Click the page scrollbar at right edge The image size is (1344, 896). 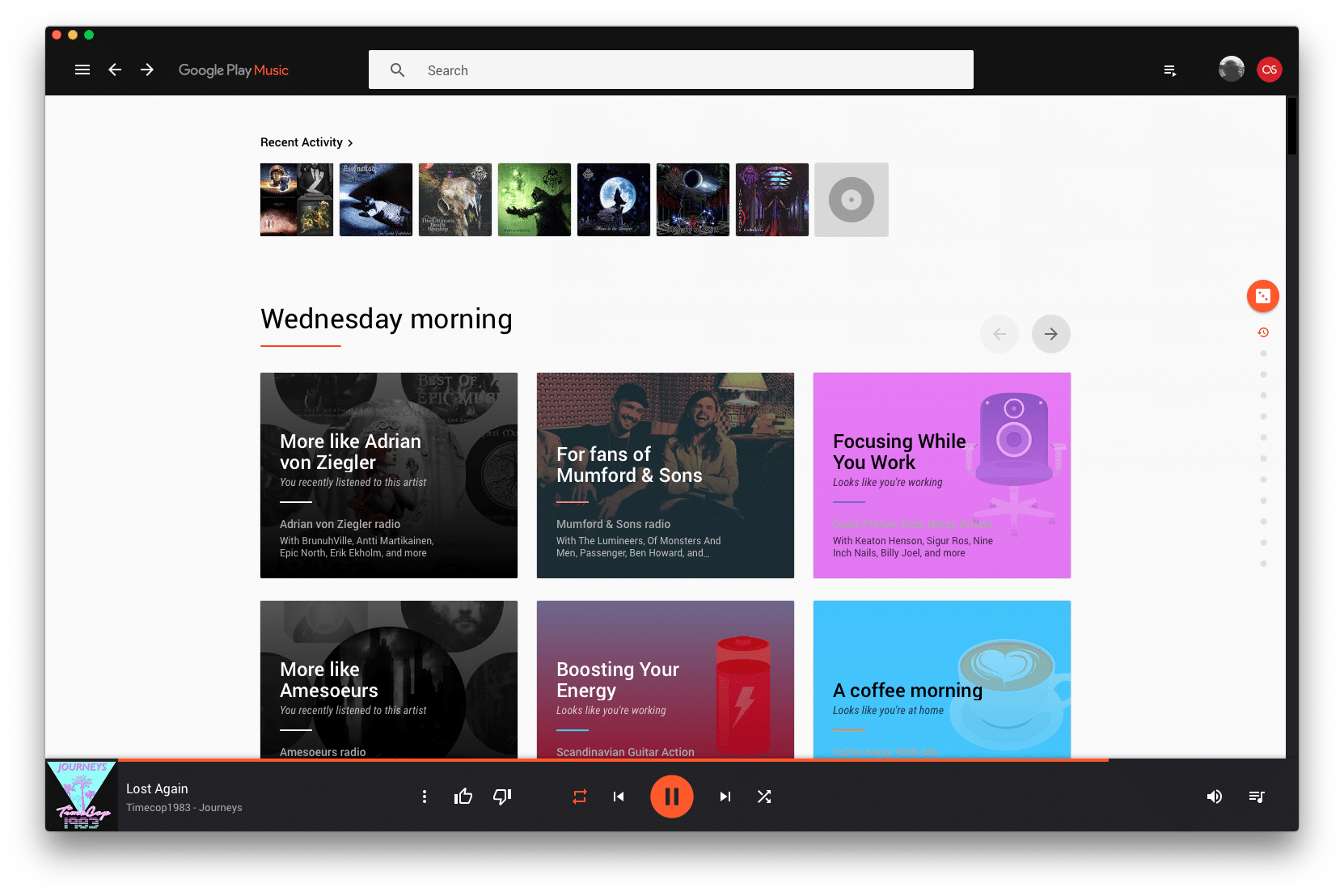pos(1292,125)
